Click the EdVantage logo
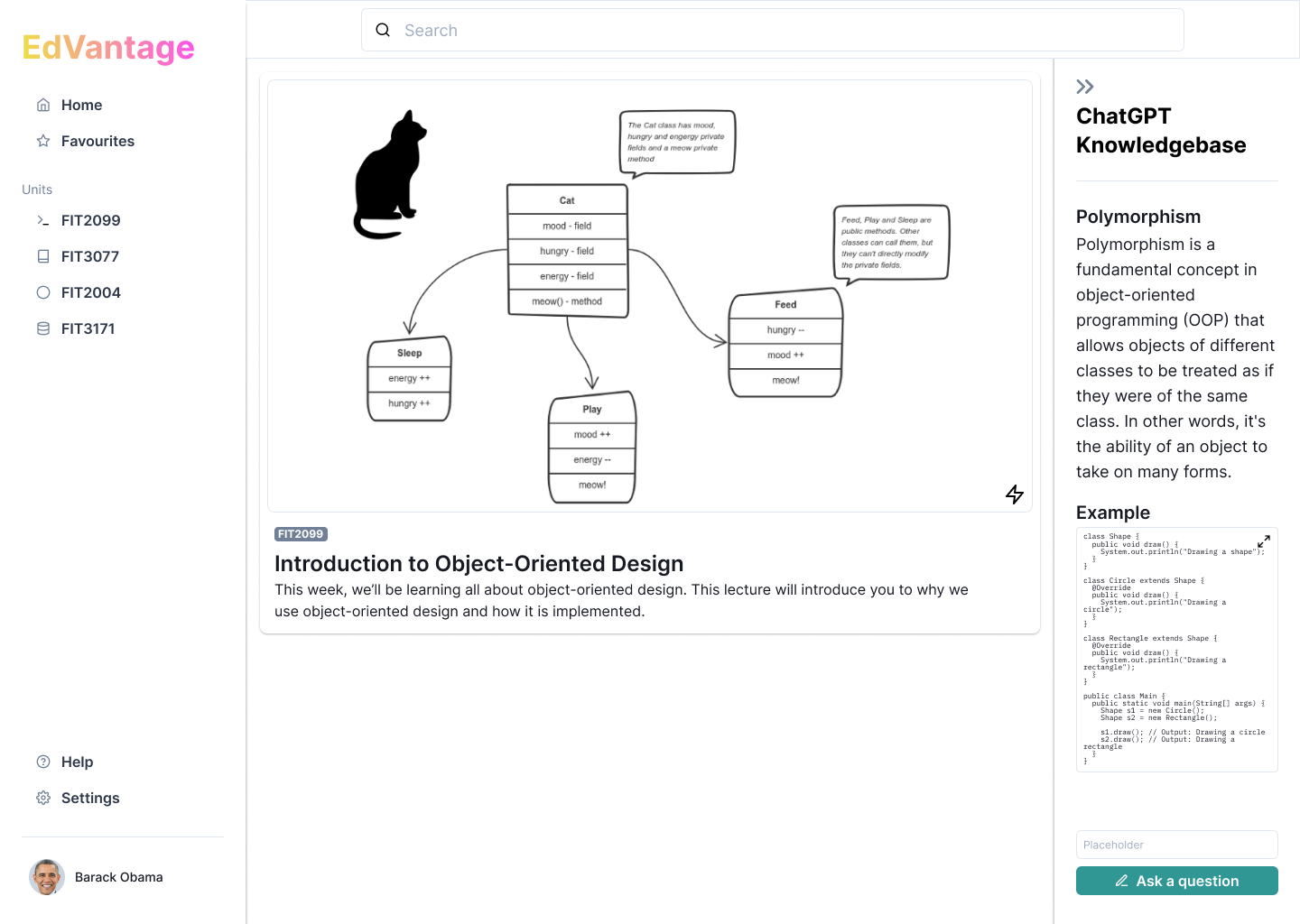Image resolution: width=1300 pixels, height=924 pixels. (x=108, y=47)
